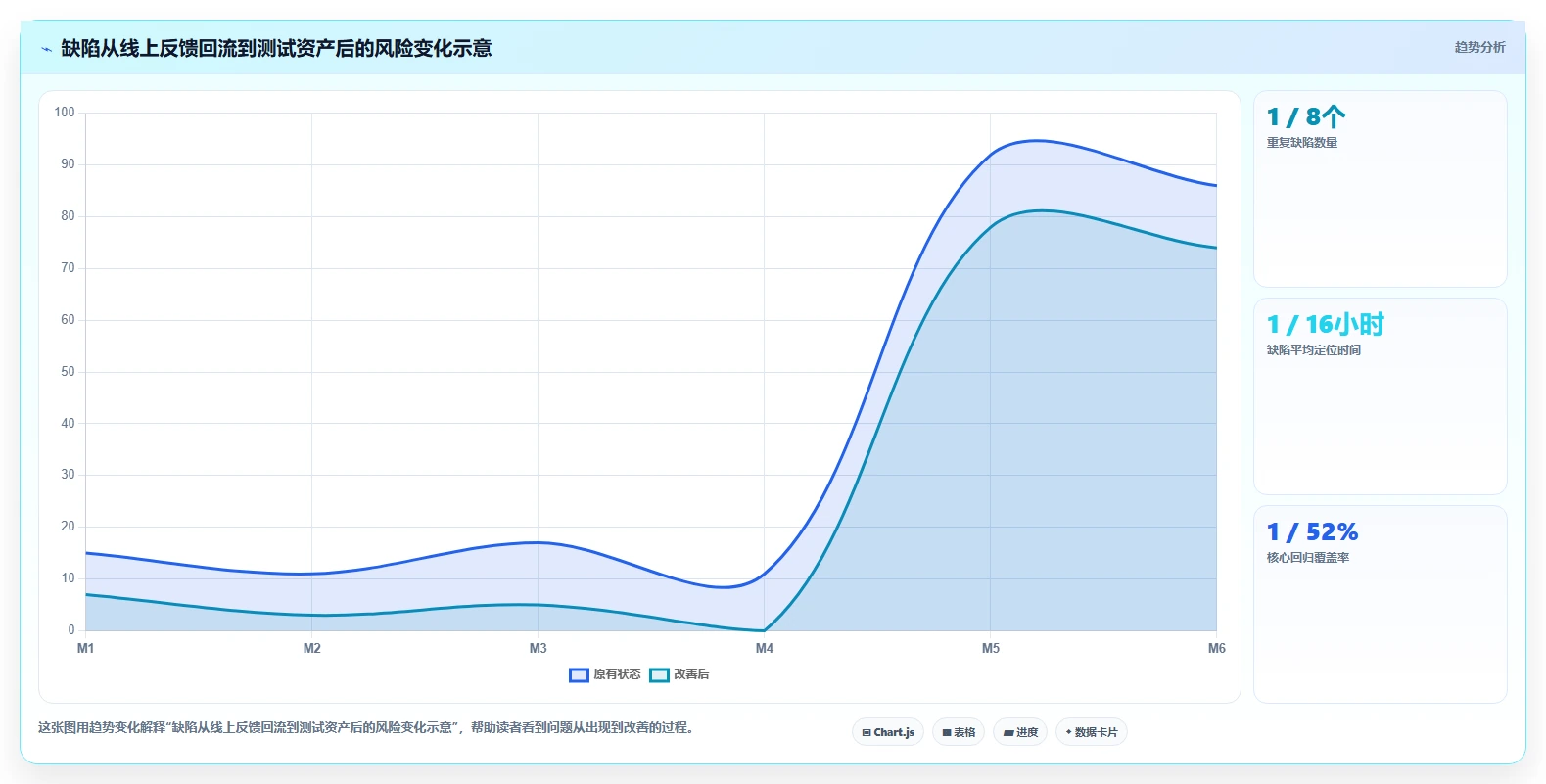Click the M4 axis label
Viewport: 1546px width, 784px height.
[x=765, y=648]
